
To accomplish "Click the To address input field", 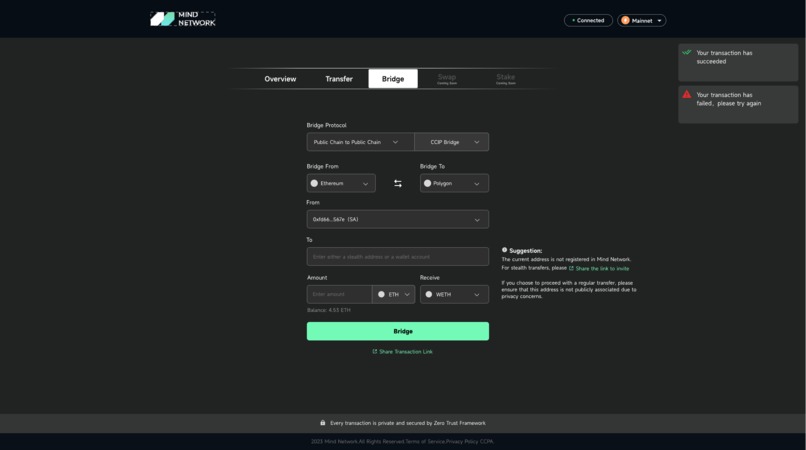I will click(x=398, y=257).
